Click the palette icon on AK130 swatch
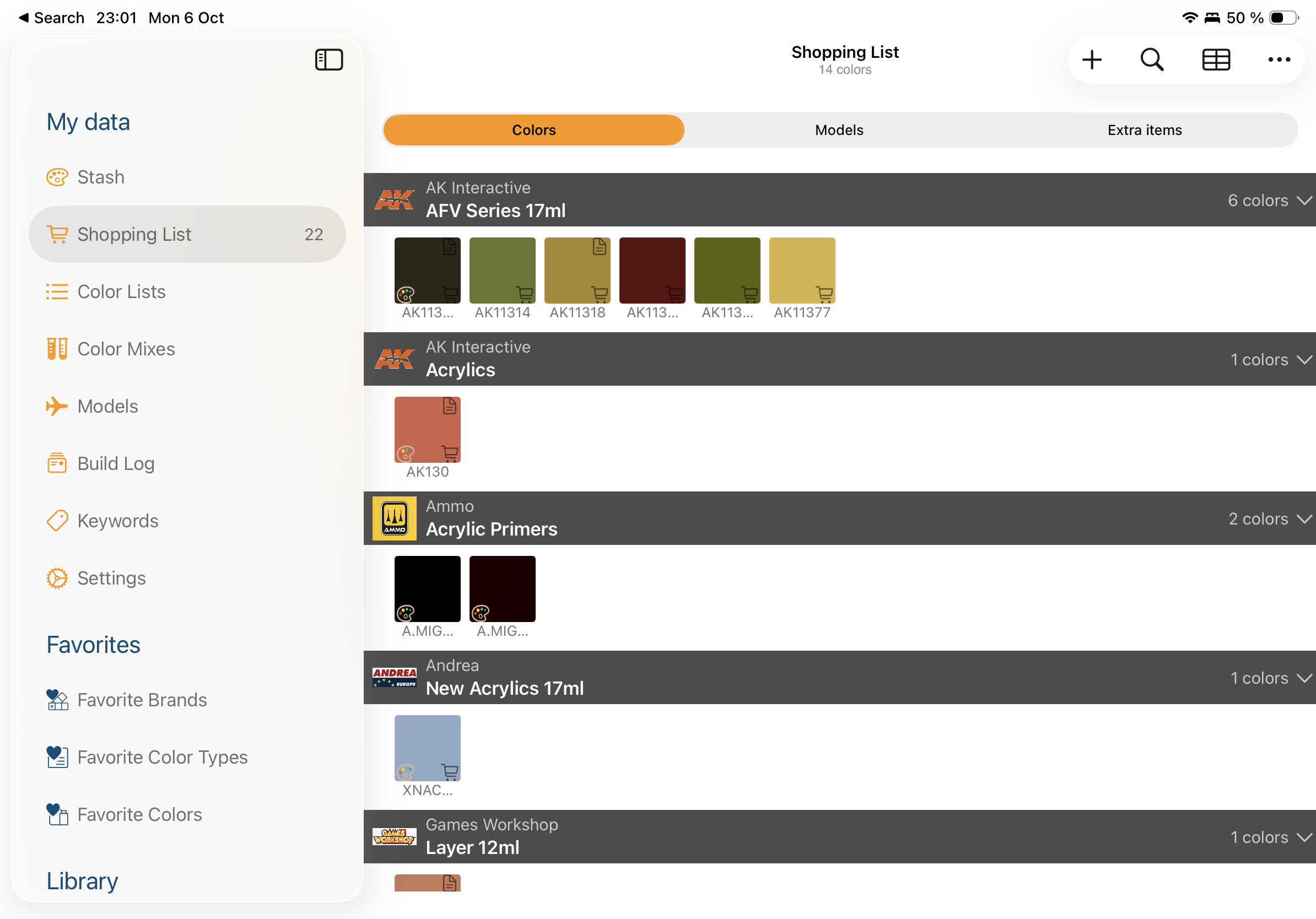 pos(406,454)
